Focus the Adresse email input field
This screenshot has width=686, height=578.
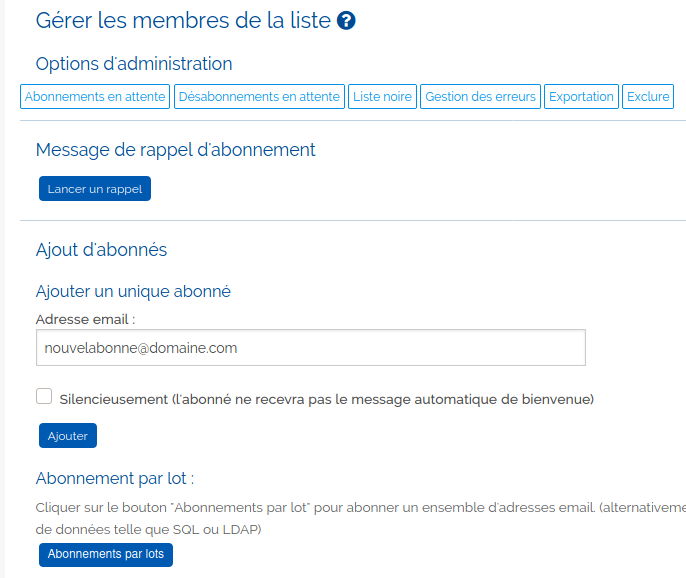click(310, 348)
